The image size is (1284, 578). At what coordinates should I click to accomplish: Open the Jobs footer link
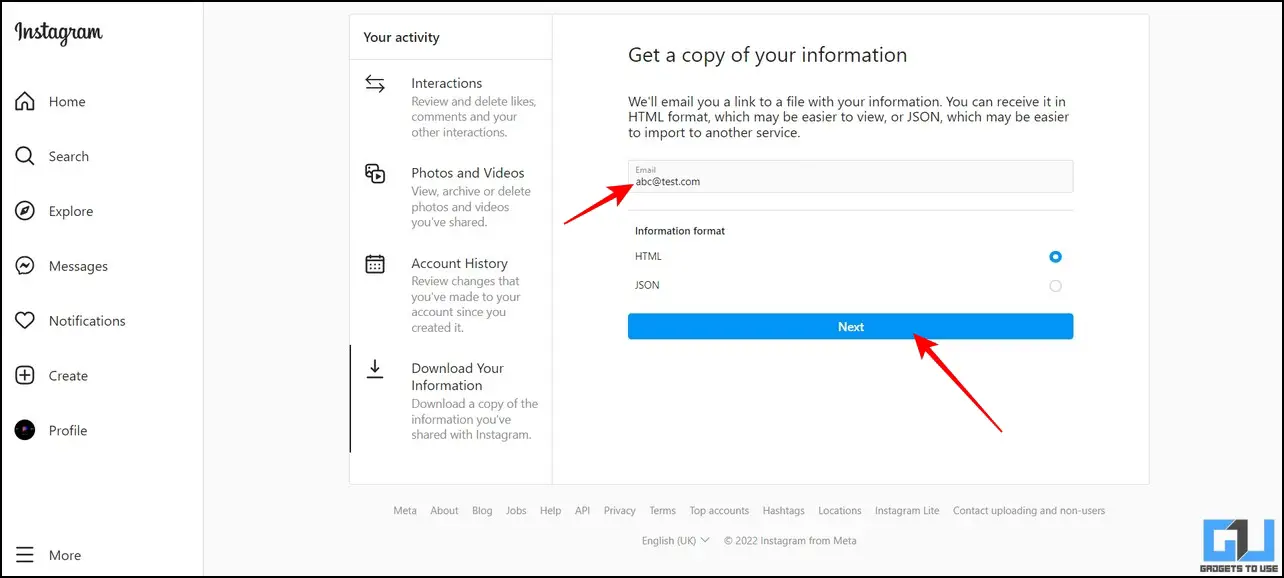[516, 510]
